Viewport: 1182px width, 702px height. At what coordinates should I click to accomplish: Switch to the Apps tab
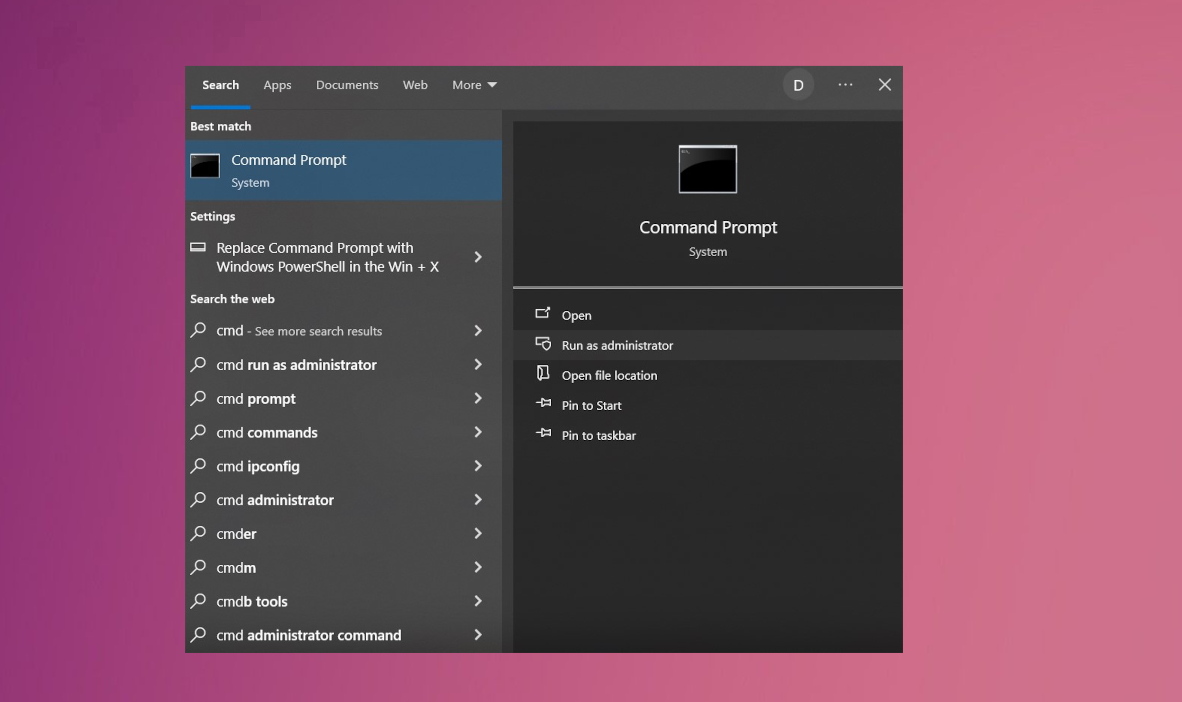(x=277, y=85)
